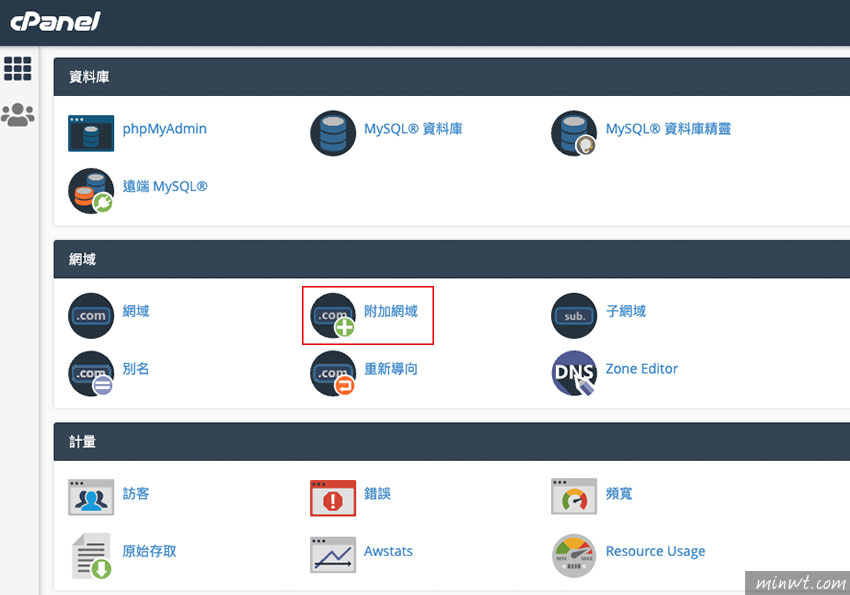
Task: Open the Awstats link
Action: [x=388, y=551]
